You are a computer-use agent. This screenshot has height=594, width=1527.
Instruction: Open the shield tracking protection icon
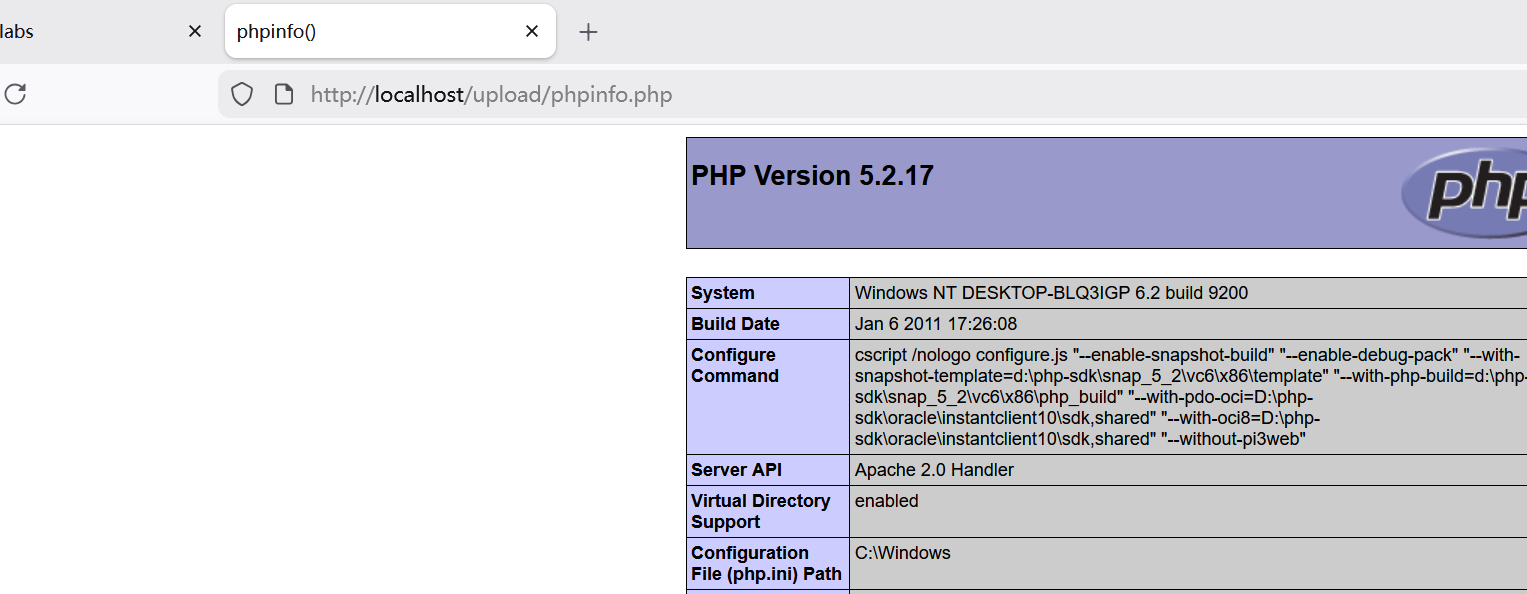(242, 94)
